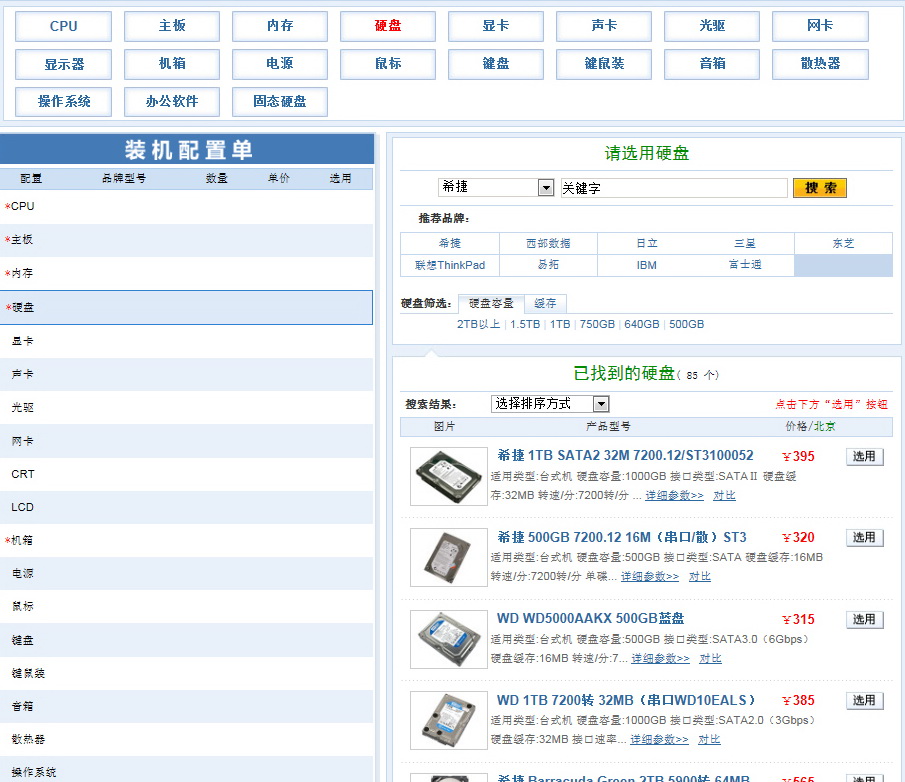
Task: View 详细参数 for 希捷 1TB SATA2
Action: click(674, 495)
